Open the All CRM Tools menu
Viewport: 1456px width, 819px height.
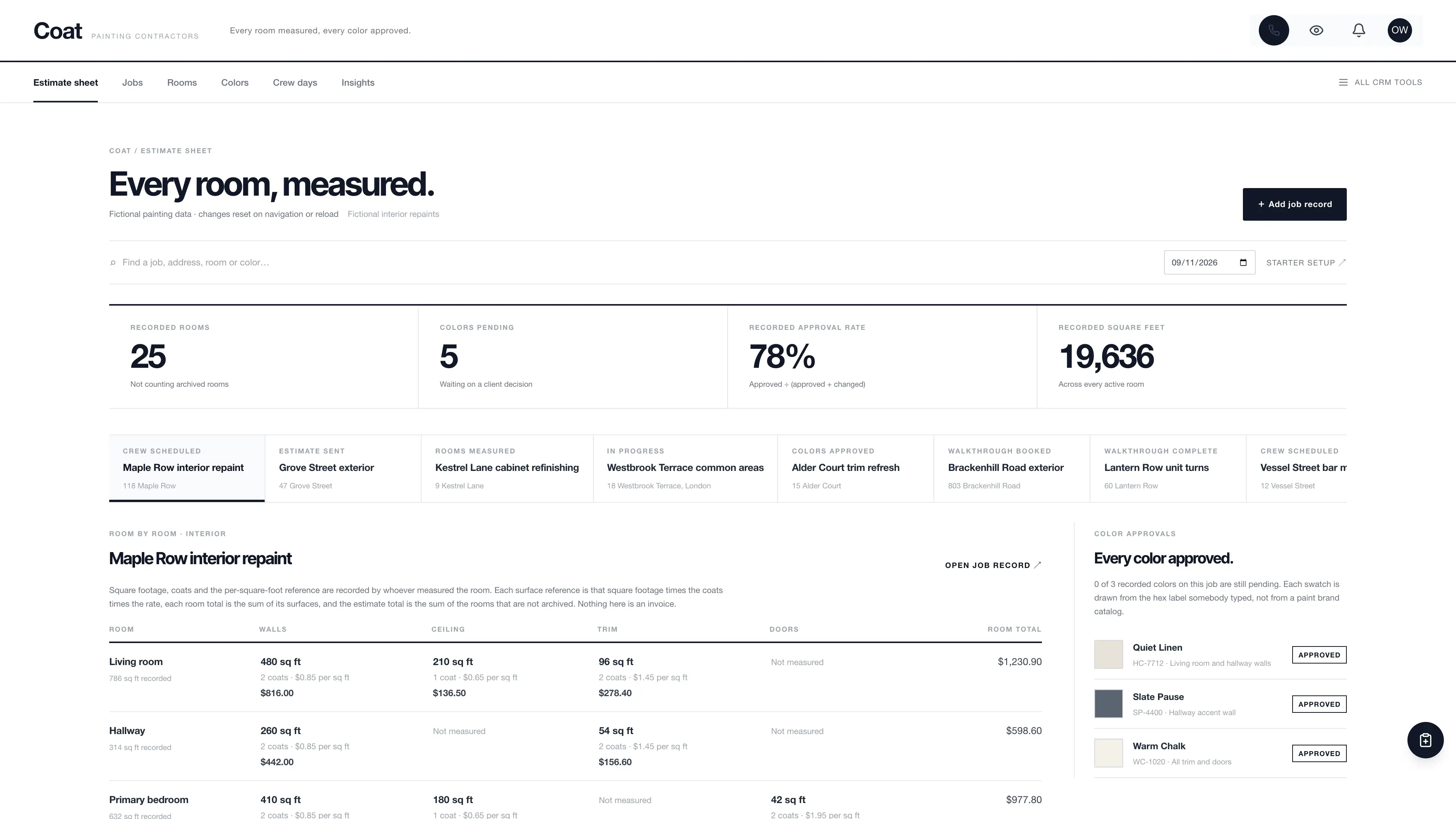1380,83
